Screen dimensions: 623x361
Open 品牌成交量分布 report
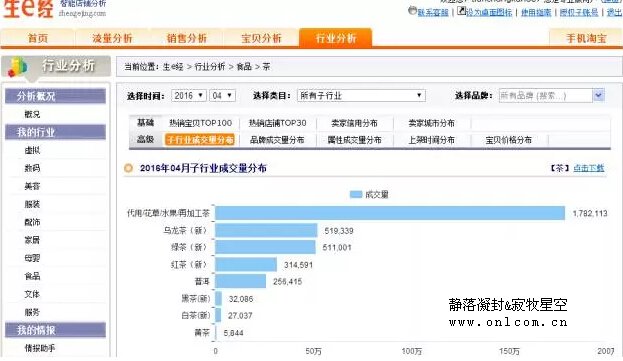[x=277, y=140]
